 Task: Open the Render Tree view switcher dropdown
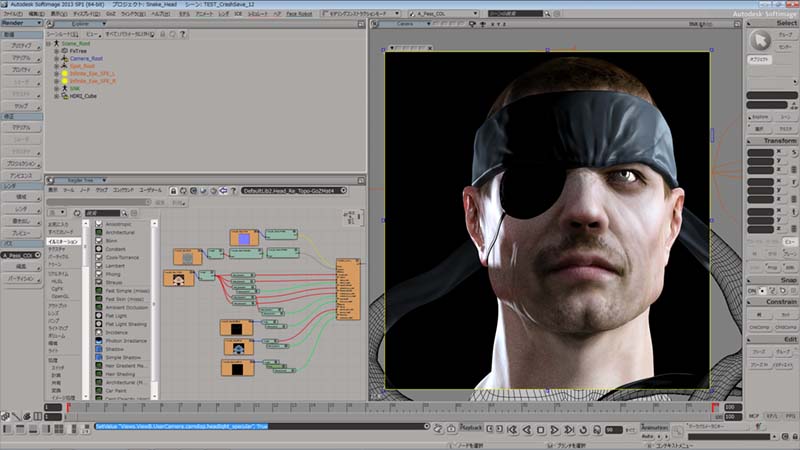pyautogui.click(x=81, y=180)
